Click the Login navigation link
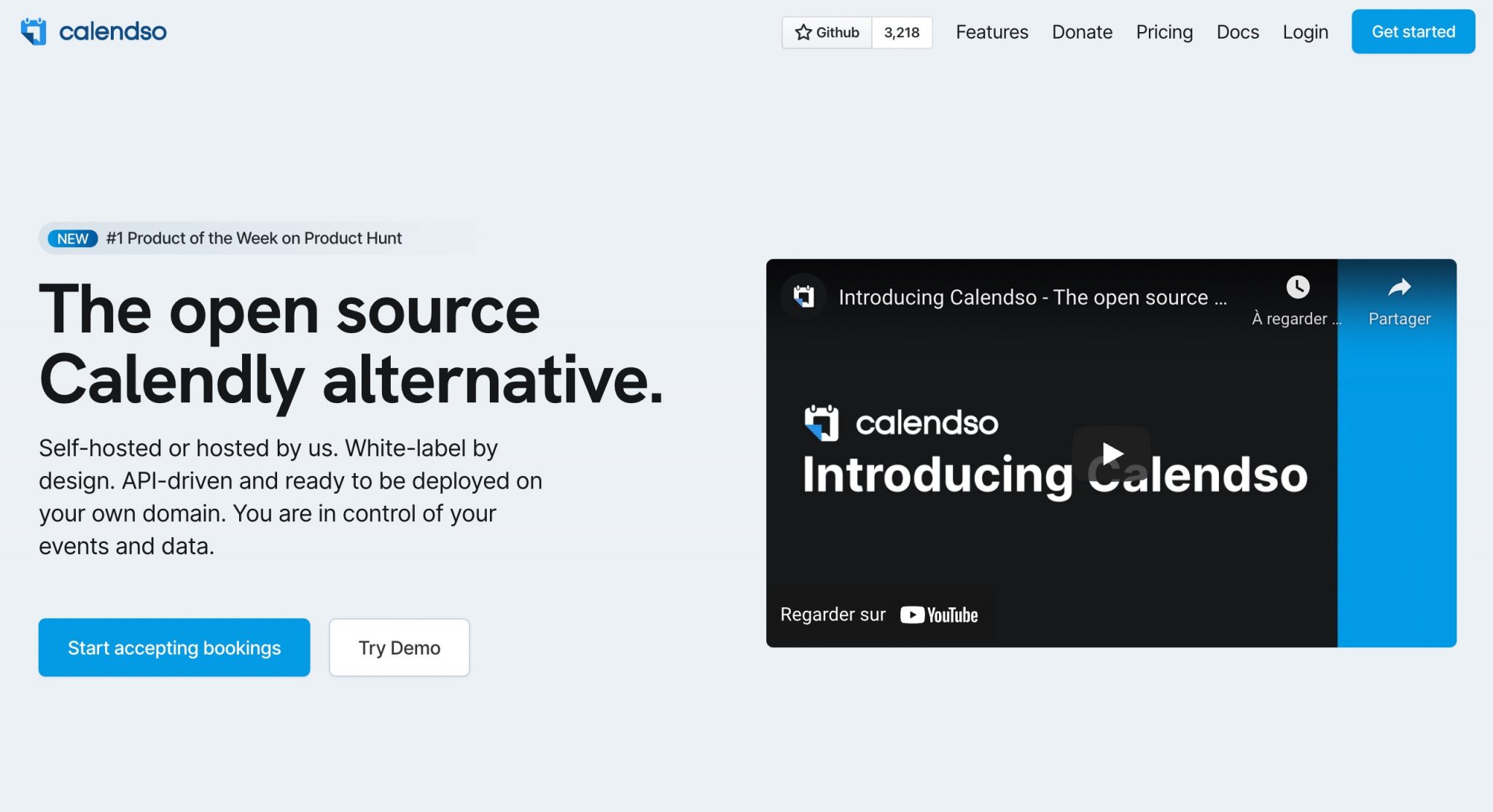 click(1304, 31)
